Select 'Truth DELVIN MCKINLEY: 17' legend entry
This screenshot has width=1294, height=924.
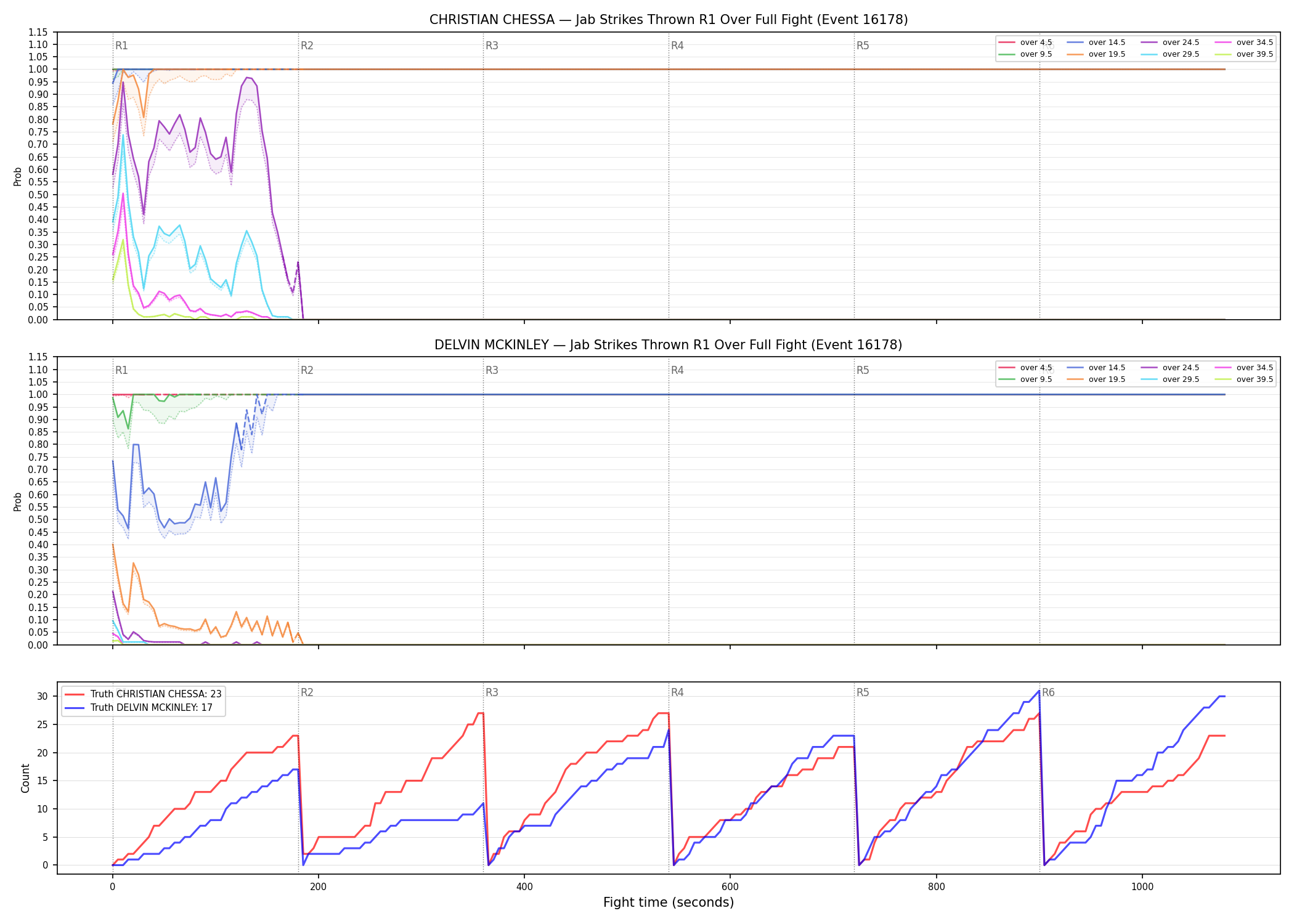(152, 708)
